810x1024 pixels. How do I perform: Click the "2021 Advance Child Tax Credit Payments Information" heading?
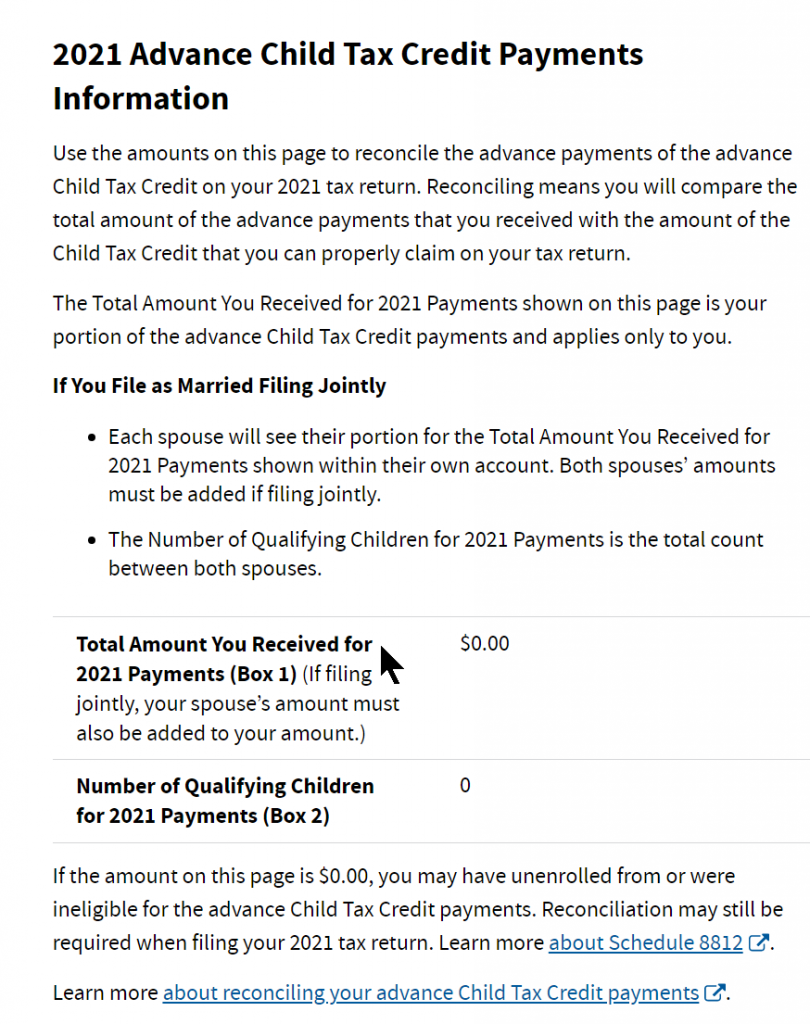coord(348,76)
